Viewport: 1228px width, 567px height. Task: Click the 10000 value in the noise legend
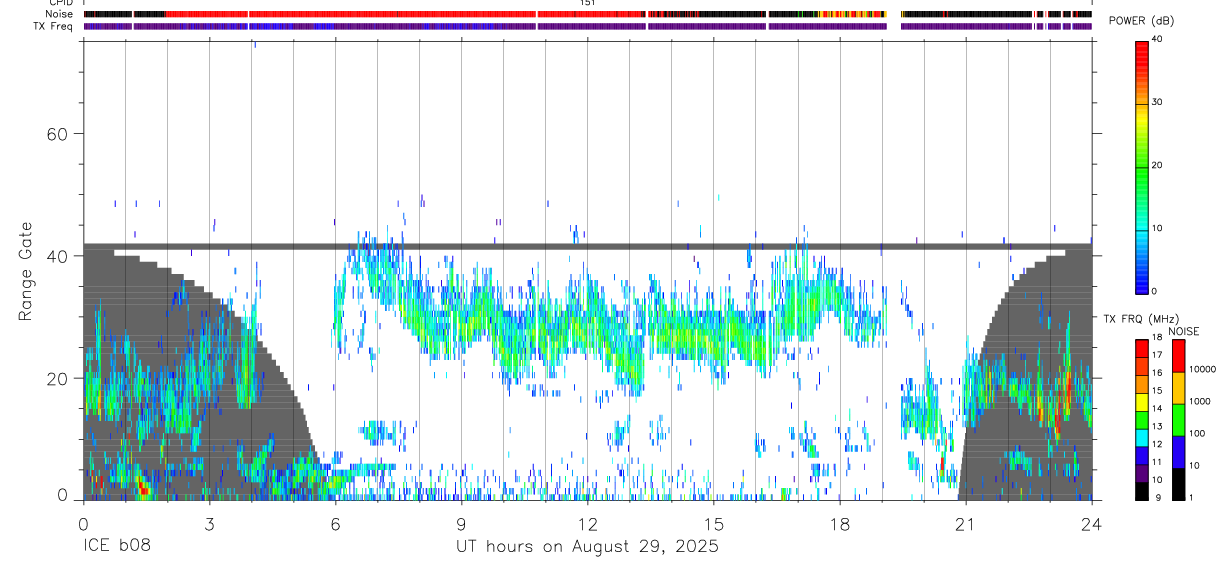[x=1201, y=369]
